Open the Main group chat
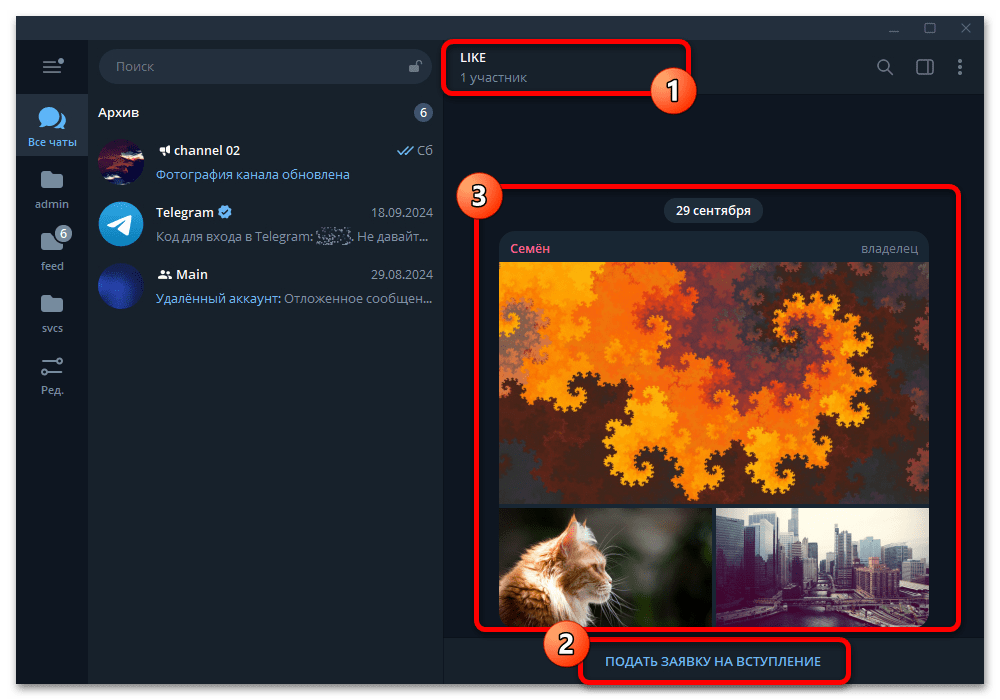Screen dimensions: 1000x700 tap(265, 286)
